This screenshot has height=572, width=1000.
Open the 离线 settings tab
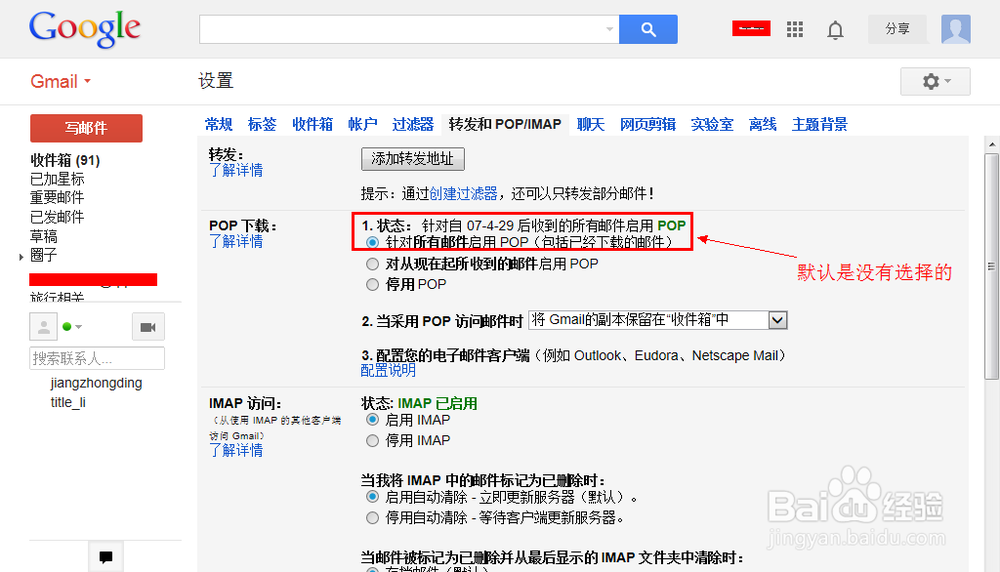point(763,124)
